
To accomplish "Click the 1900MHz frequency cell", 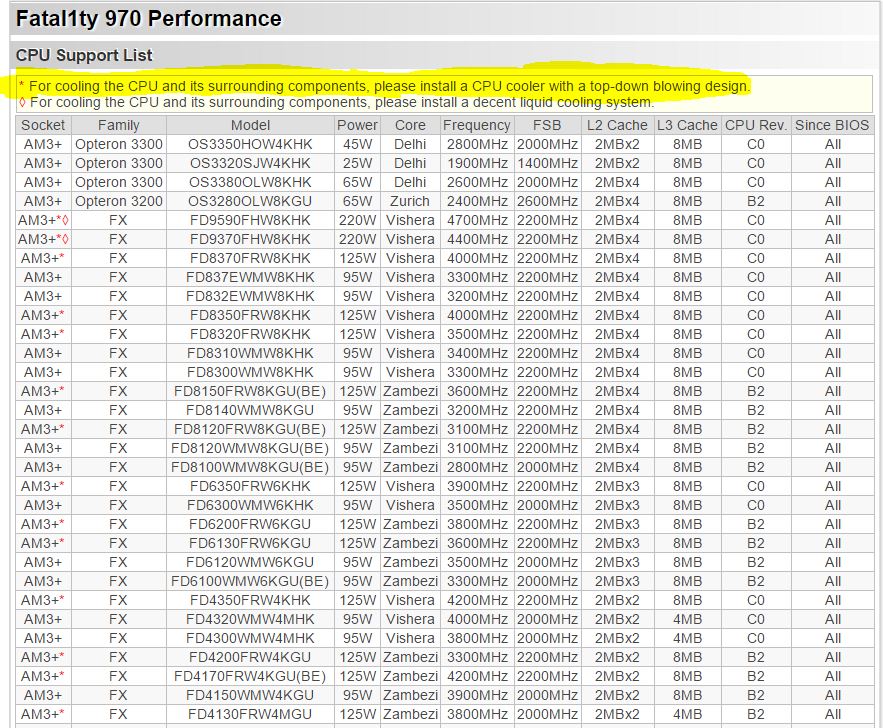I will [x=477, y=163].
